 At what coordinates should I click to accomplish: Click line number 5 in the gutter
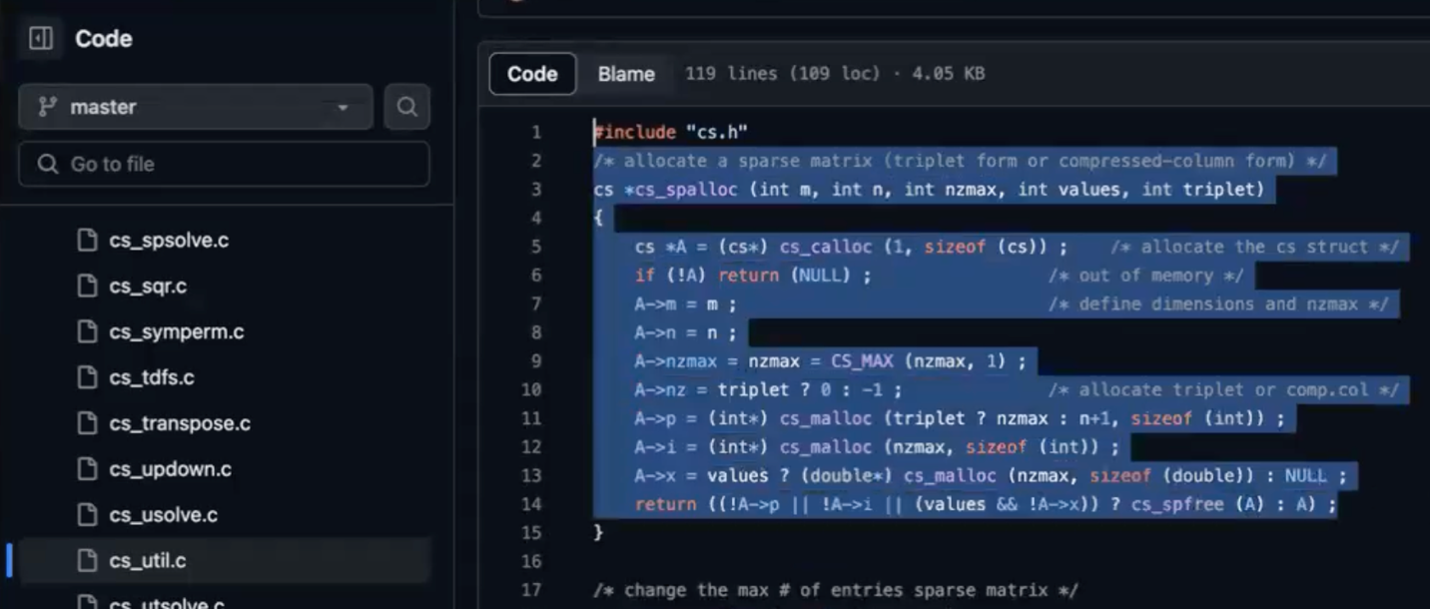click(x=536, y=247)
